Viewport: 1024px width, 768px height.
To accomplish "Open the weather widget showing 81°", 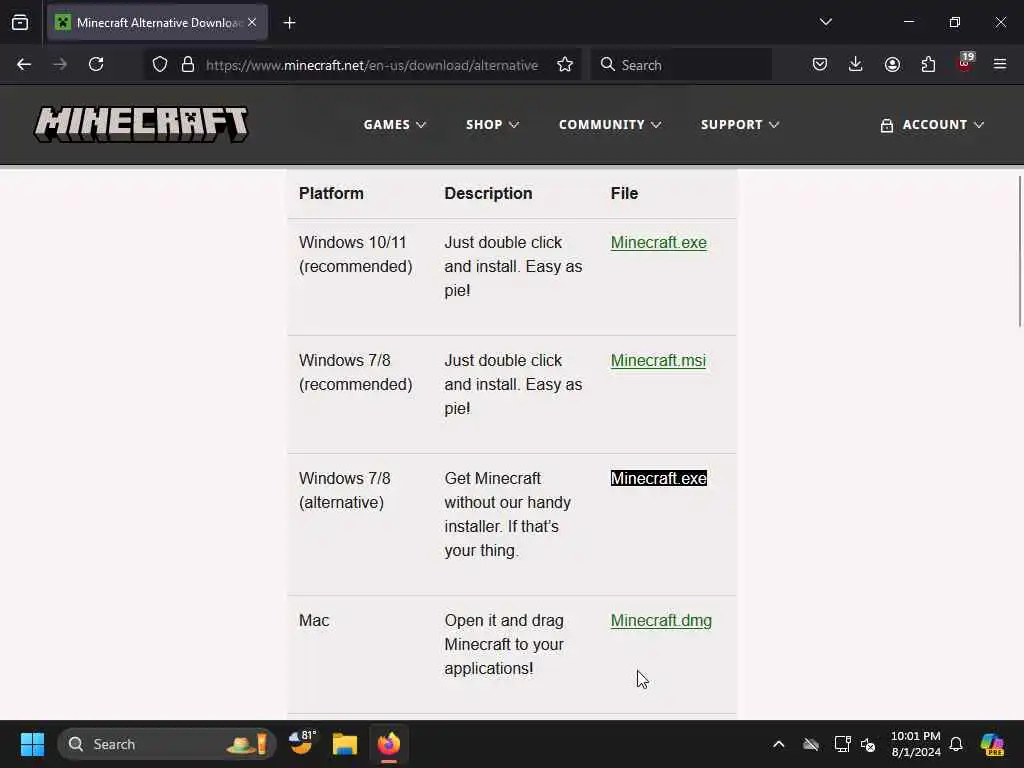I will point(302,743).
